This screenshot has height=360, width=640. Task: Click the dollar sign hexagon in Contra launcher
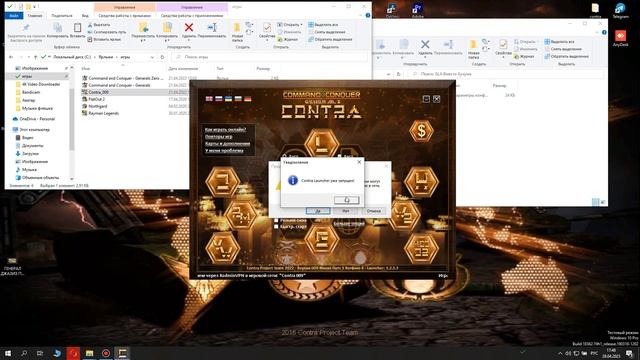(421, 131)
